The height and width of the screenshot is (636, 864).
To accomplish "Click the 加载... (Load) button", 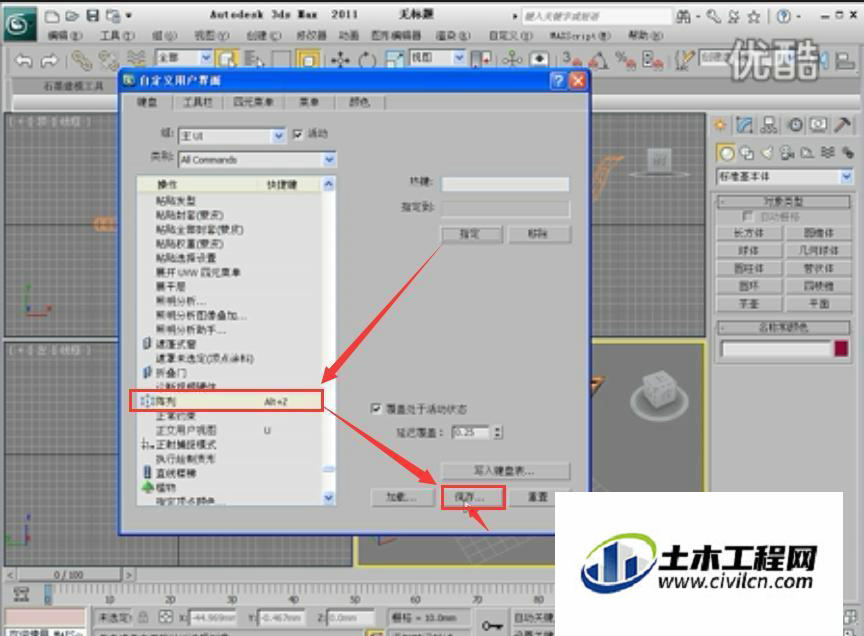I will 402,497.
